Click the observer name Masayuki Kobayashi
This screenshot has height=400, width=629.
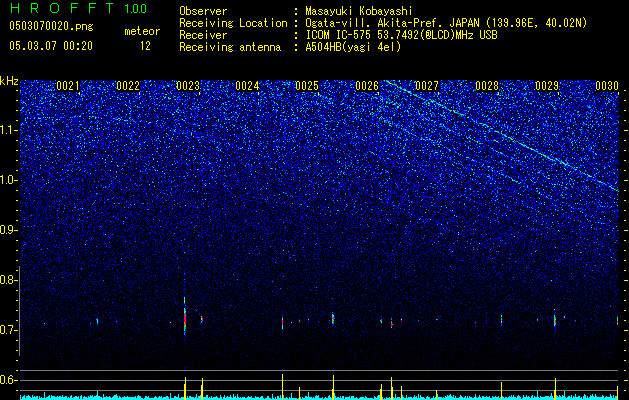(359, 11)
